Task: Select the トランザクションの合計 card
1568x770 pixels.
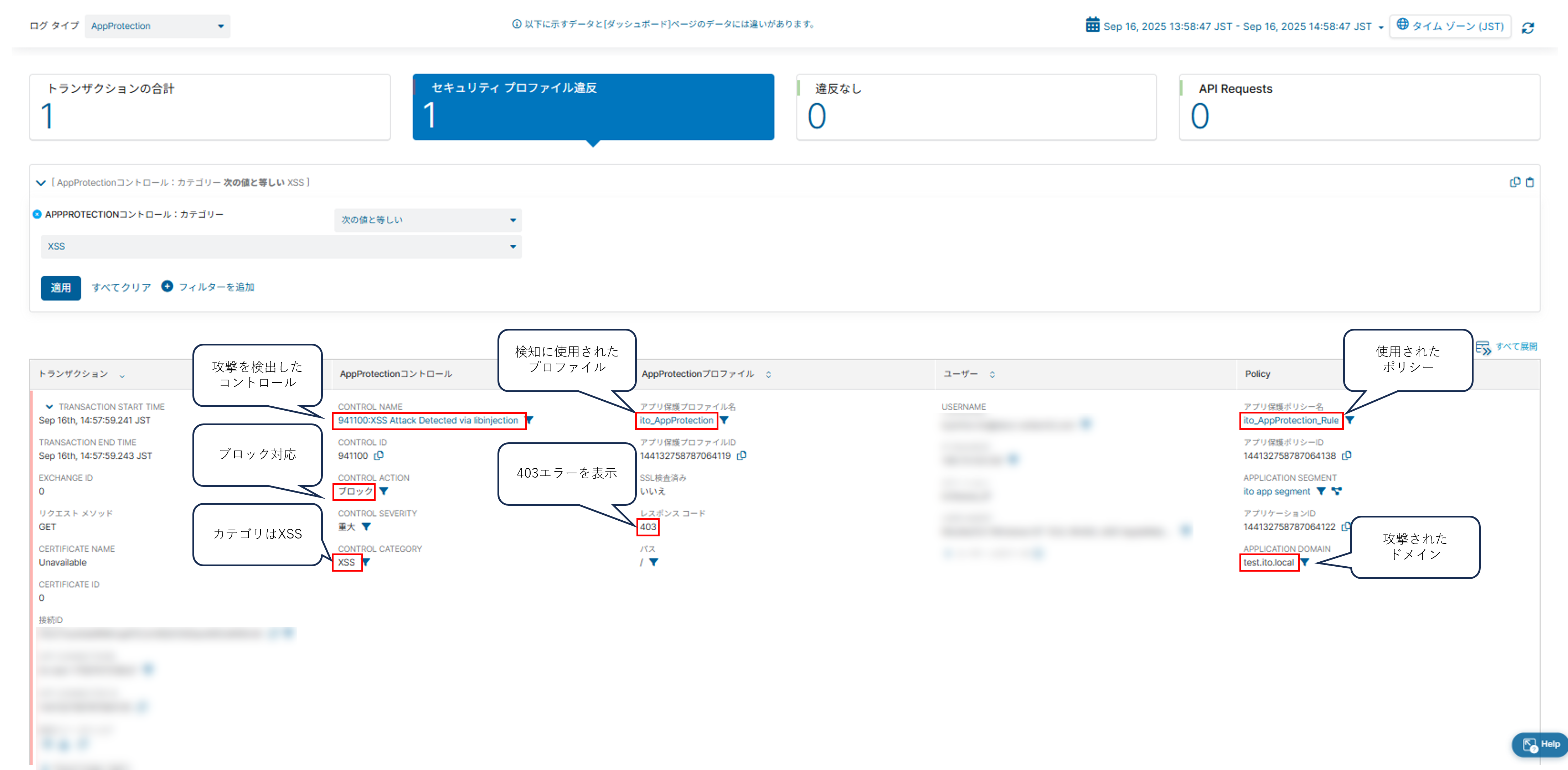Action: (x=210, y=107)
